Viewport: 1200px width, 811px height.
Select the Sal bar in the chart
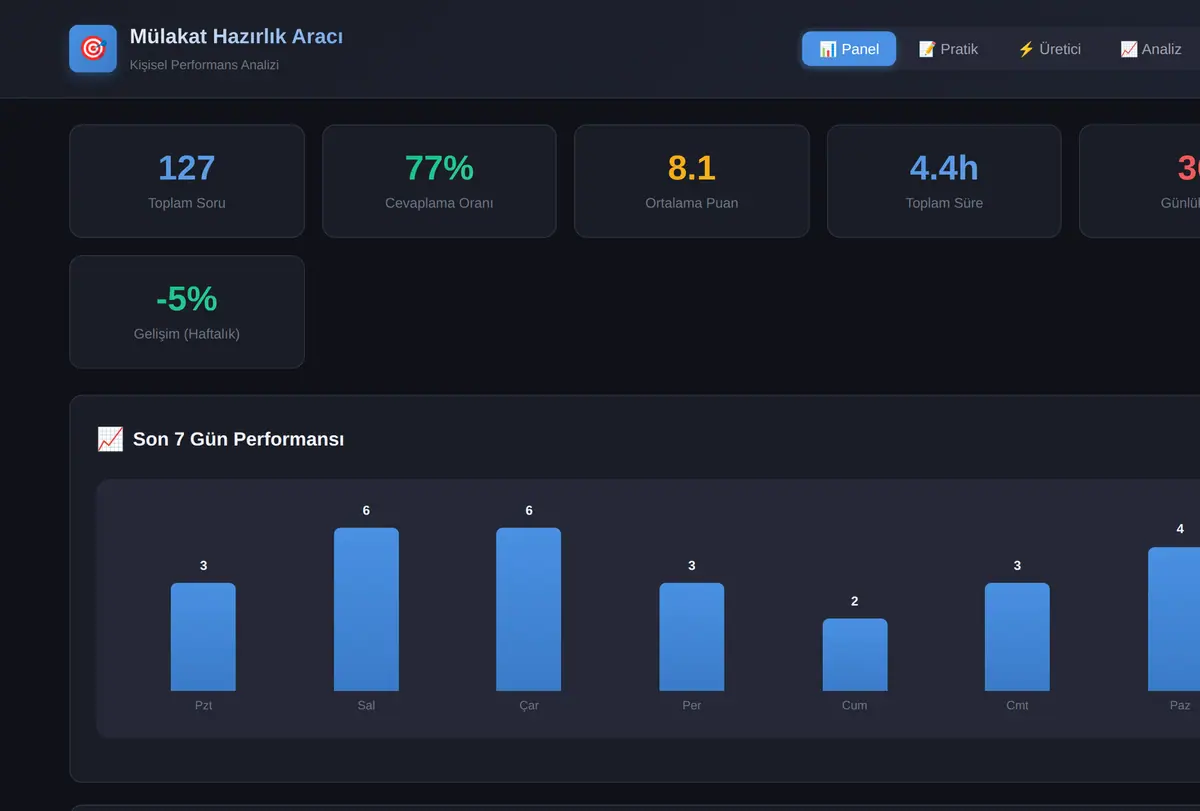coord(366,609)
